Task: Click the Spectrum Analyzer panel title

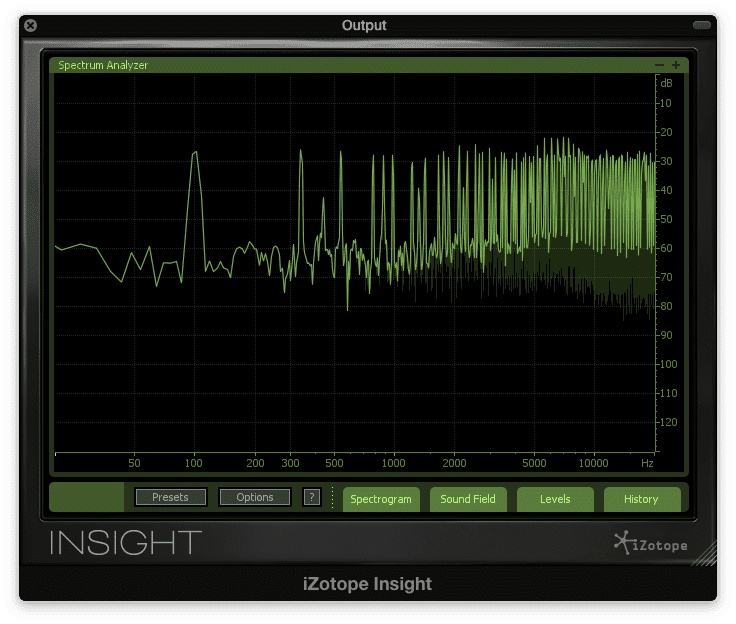Action: click(103, 65)
